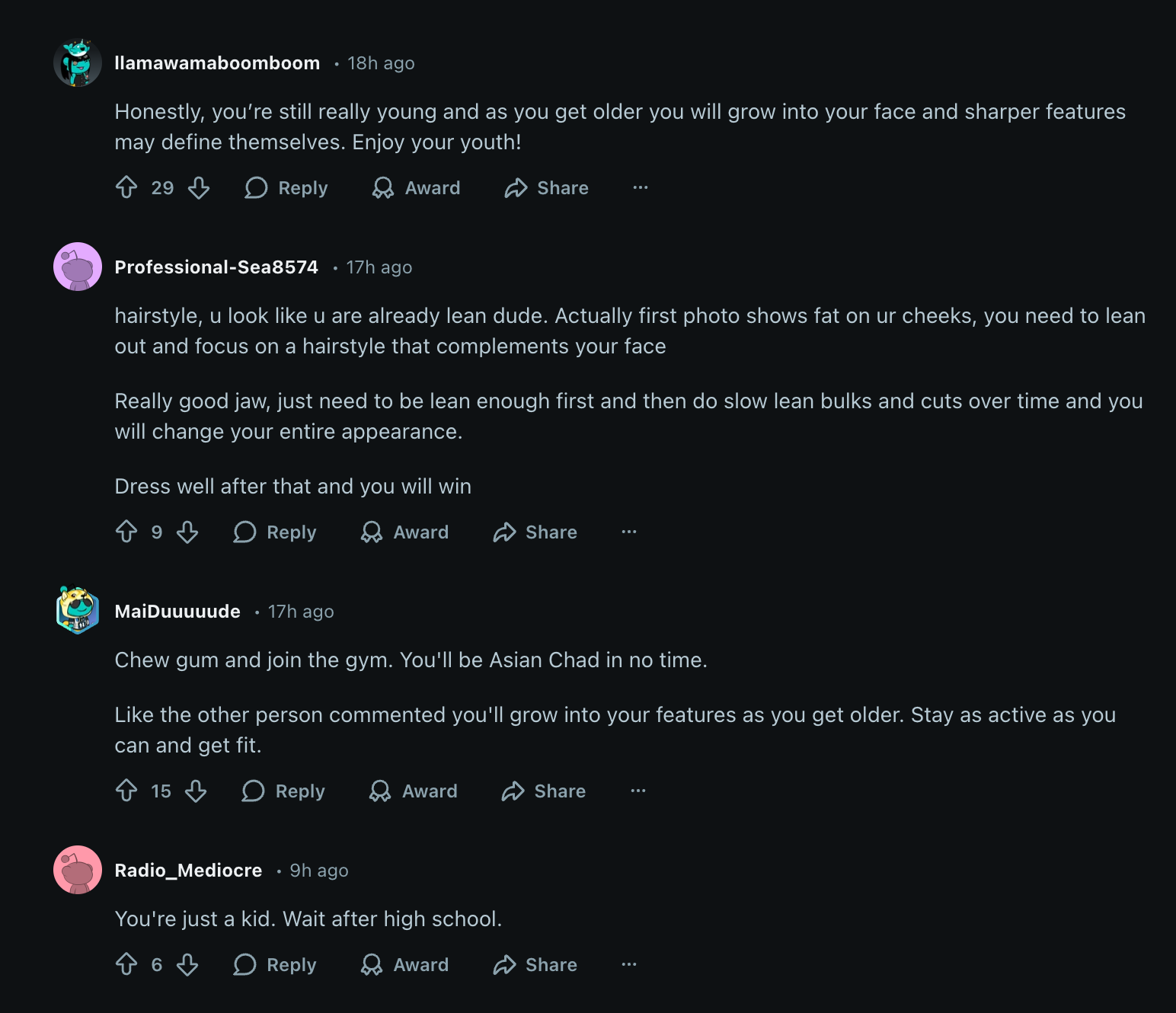
Task: Share the Radio_Mediocre comment
Action: click(535, 964)
